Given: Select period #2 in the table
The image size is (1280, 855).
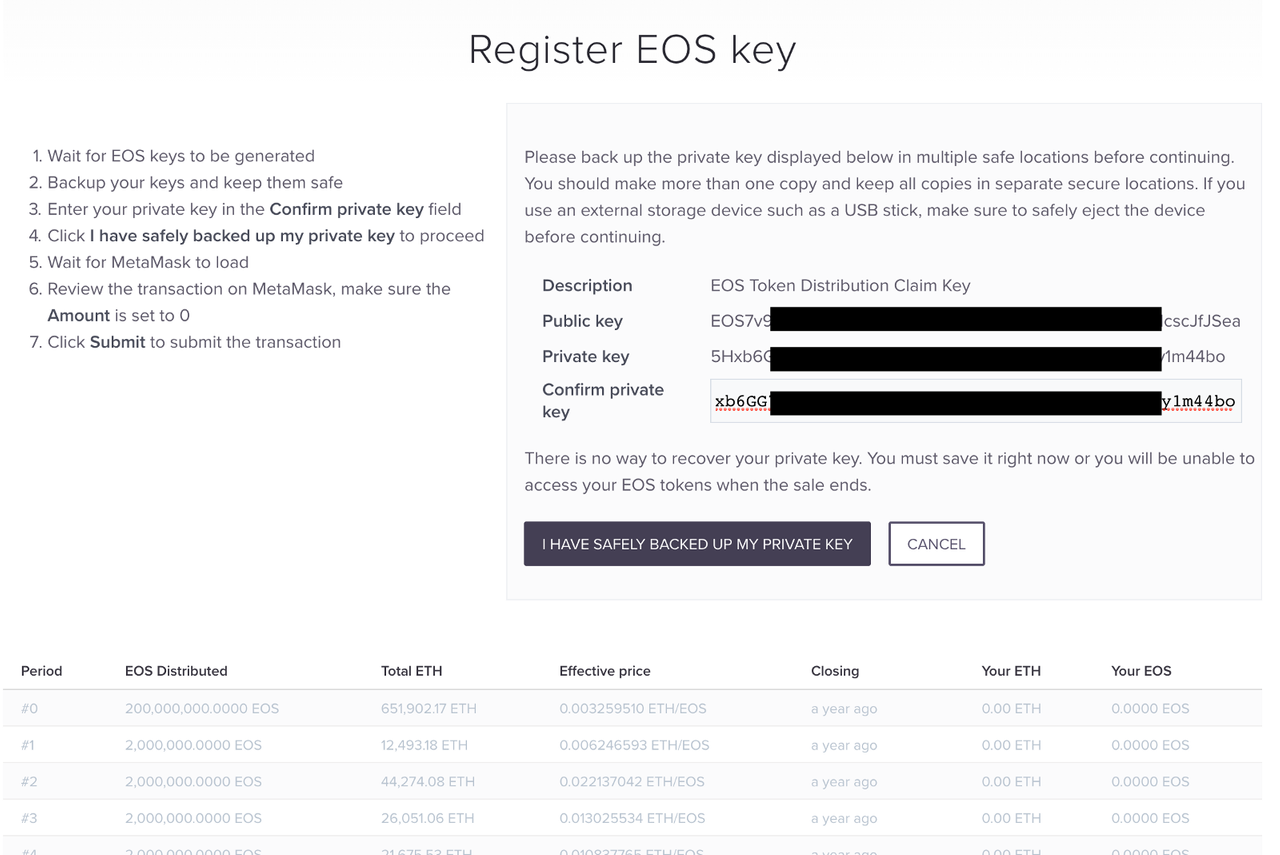Looking at the screenshot, I should (x=29, y=782).
